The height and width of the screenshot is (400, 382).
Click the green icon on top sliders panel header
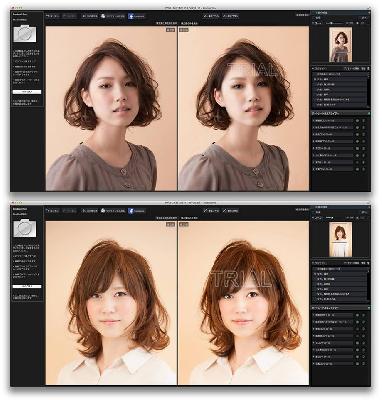pyautogui.click(x=368, y=113)
